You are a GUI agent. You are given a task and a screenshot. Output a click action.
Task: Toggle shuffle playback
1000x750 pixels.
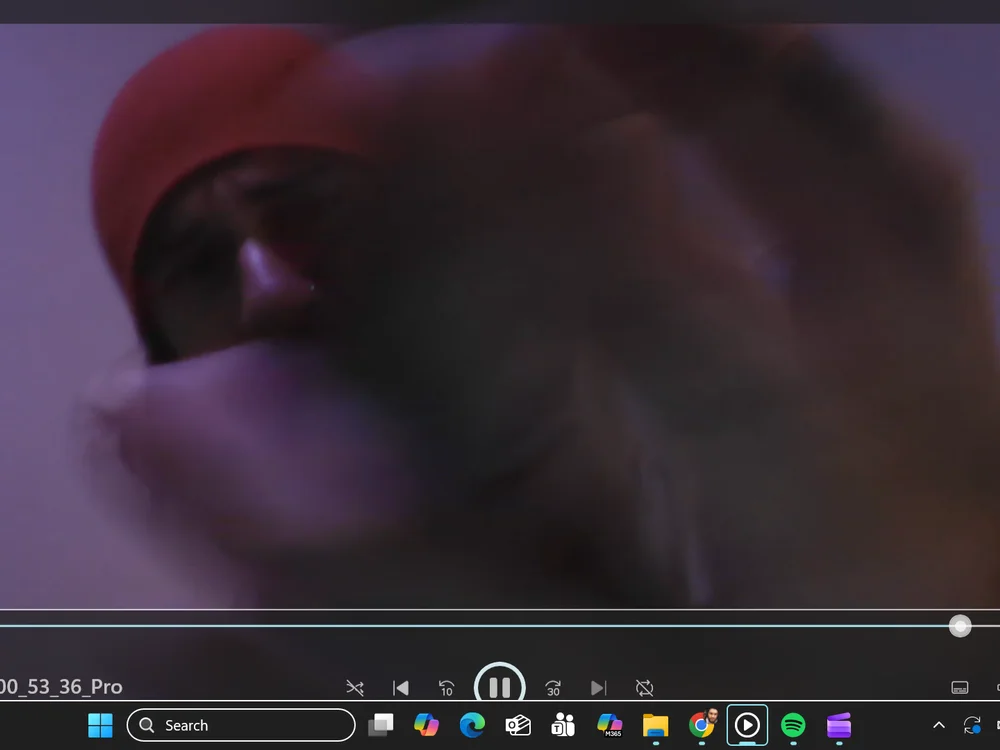coord(355,688)
